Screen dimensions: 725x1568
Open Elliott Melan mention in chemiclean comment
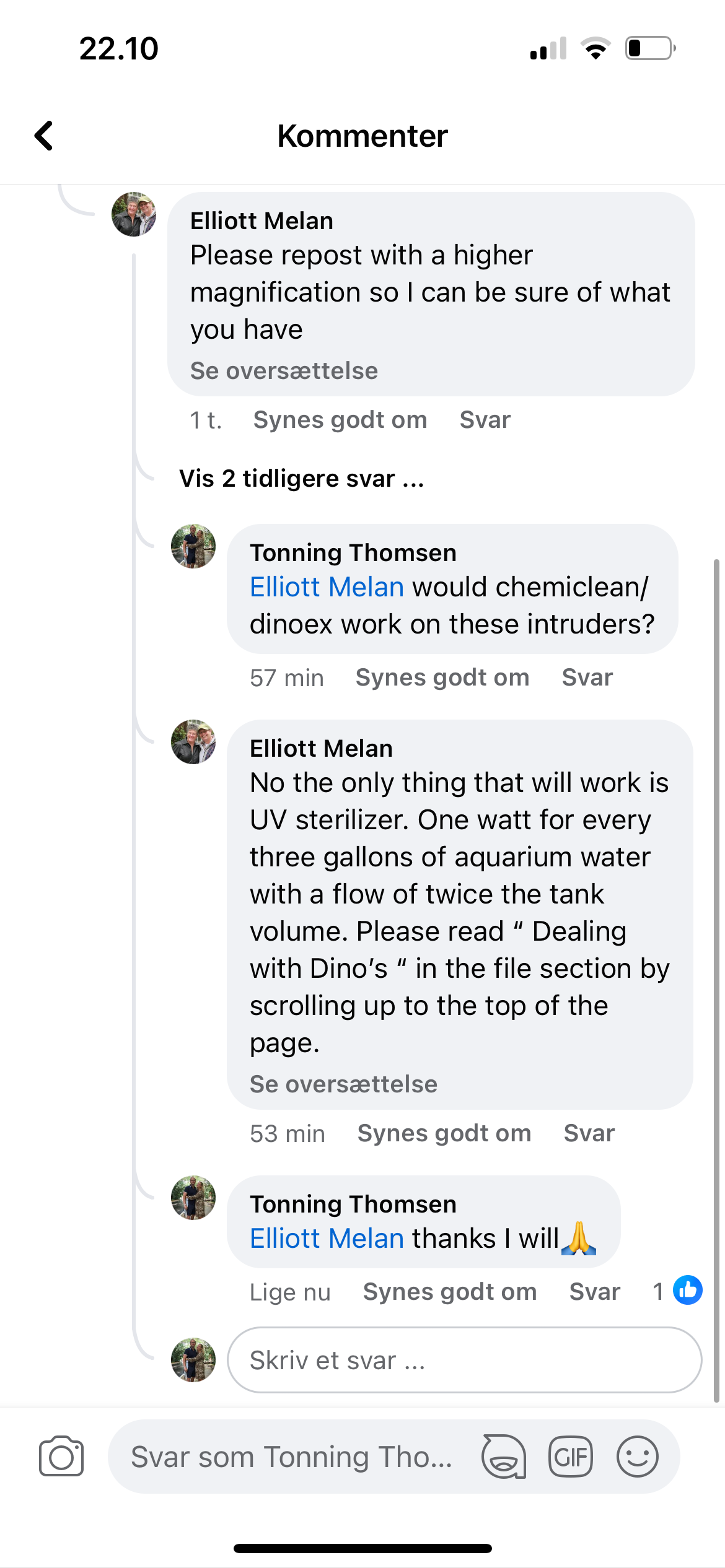pos(327,586)
